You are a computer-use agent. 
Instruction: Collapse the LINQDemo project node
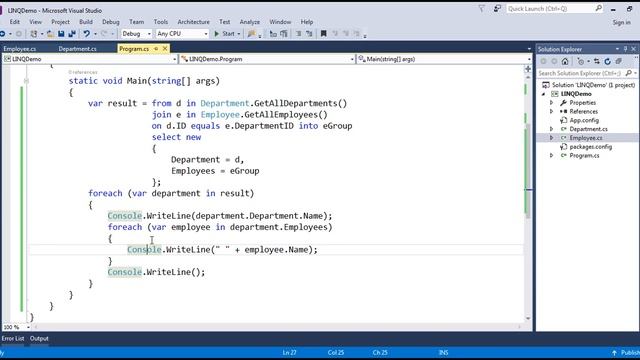(543, 94)
